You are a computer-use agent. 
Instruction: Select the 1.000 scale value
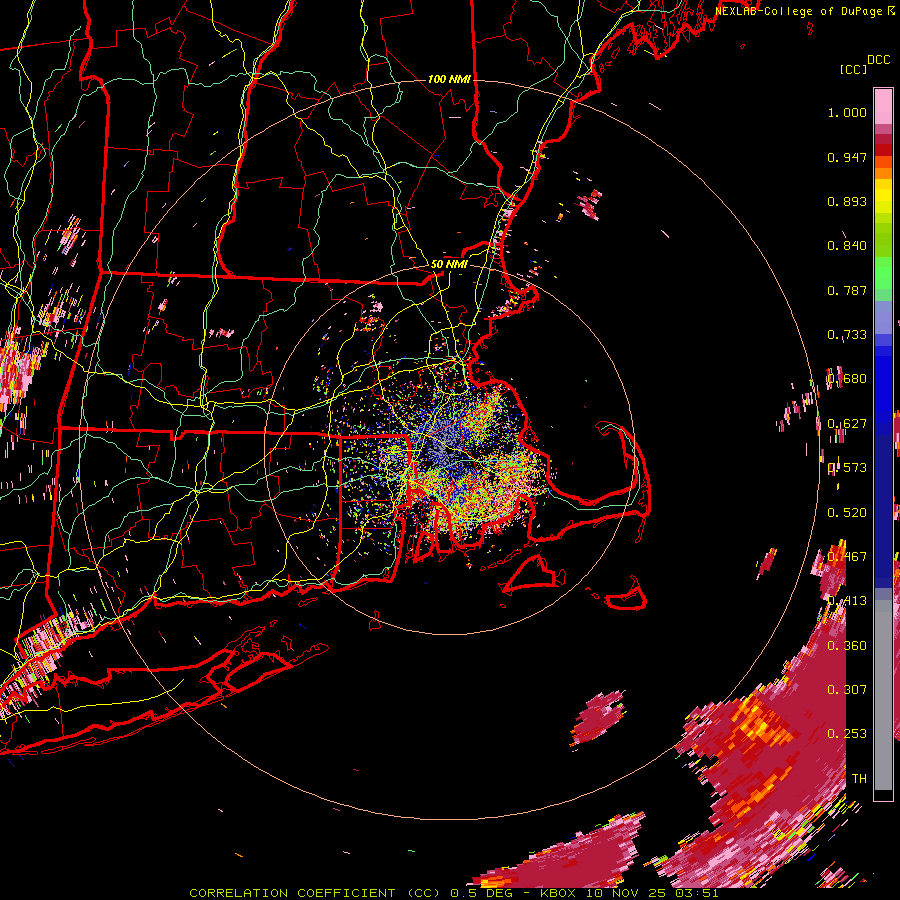847,112
